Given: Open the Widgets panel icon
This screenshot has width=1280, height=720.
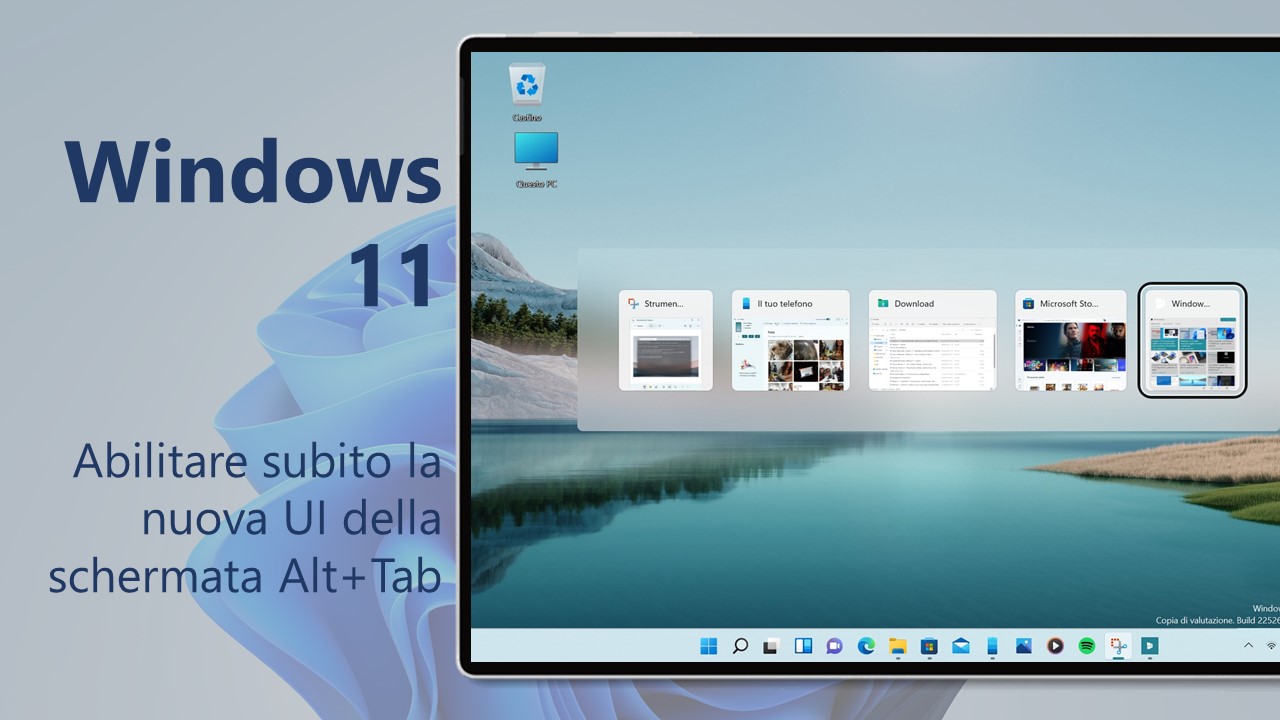Looking at the screenshot, I should point(803,646).
